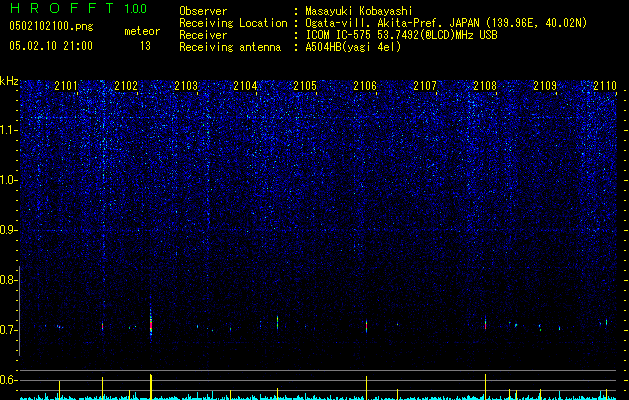Screen dimensions: 629x400
Task: Click the 2107 time marker
Action: tap(425, 86)
